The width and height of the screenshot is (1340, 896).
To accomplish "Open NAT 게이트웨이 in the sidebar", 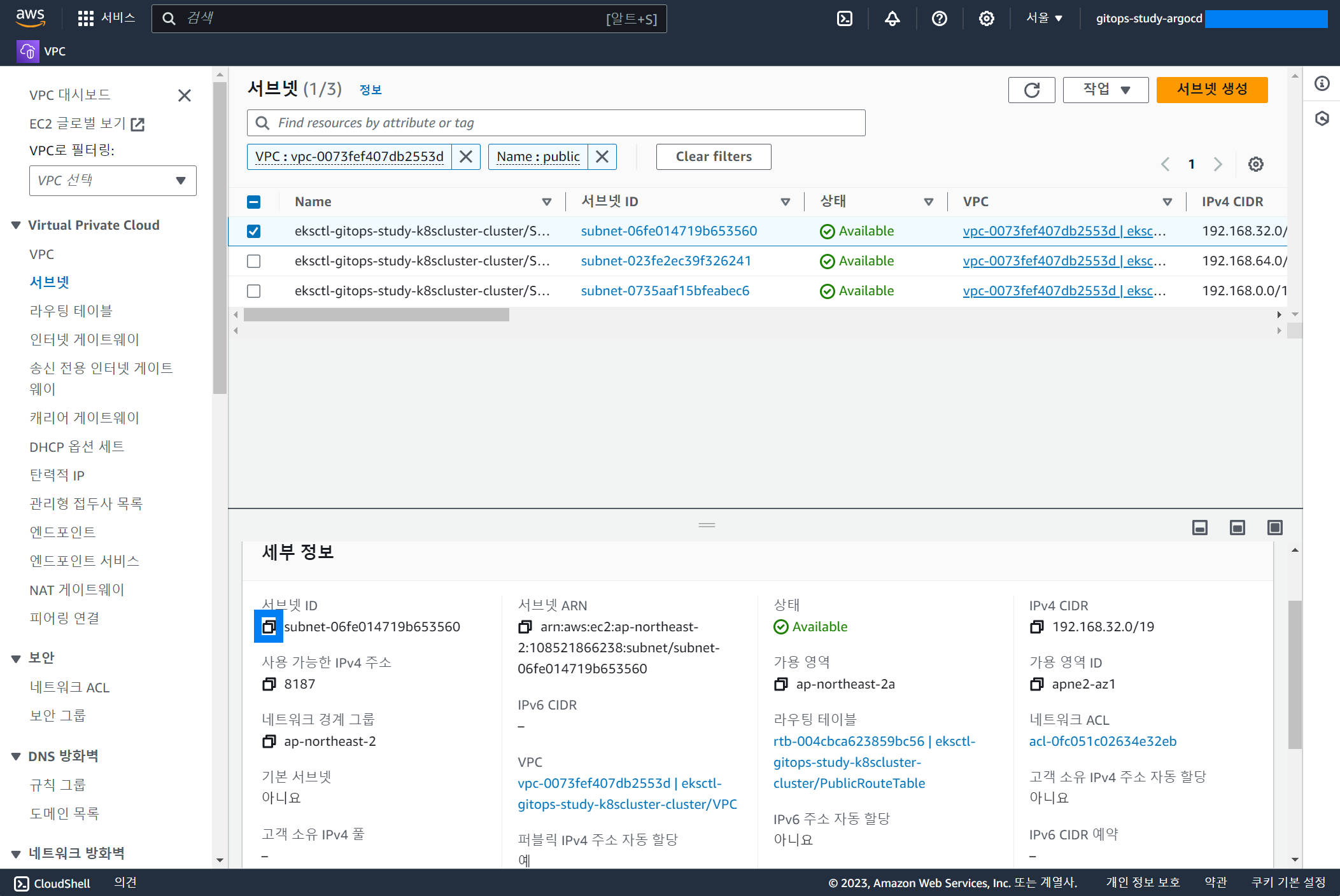I will click(x=77, y=590).
